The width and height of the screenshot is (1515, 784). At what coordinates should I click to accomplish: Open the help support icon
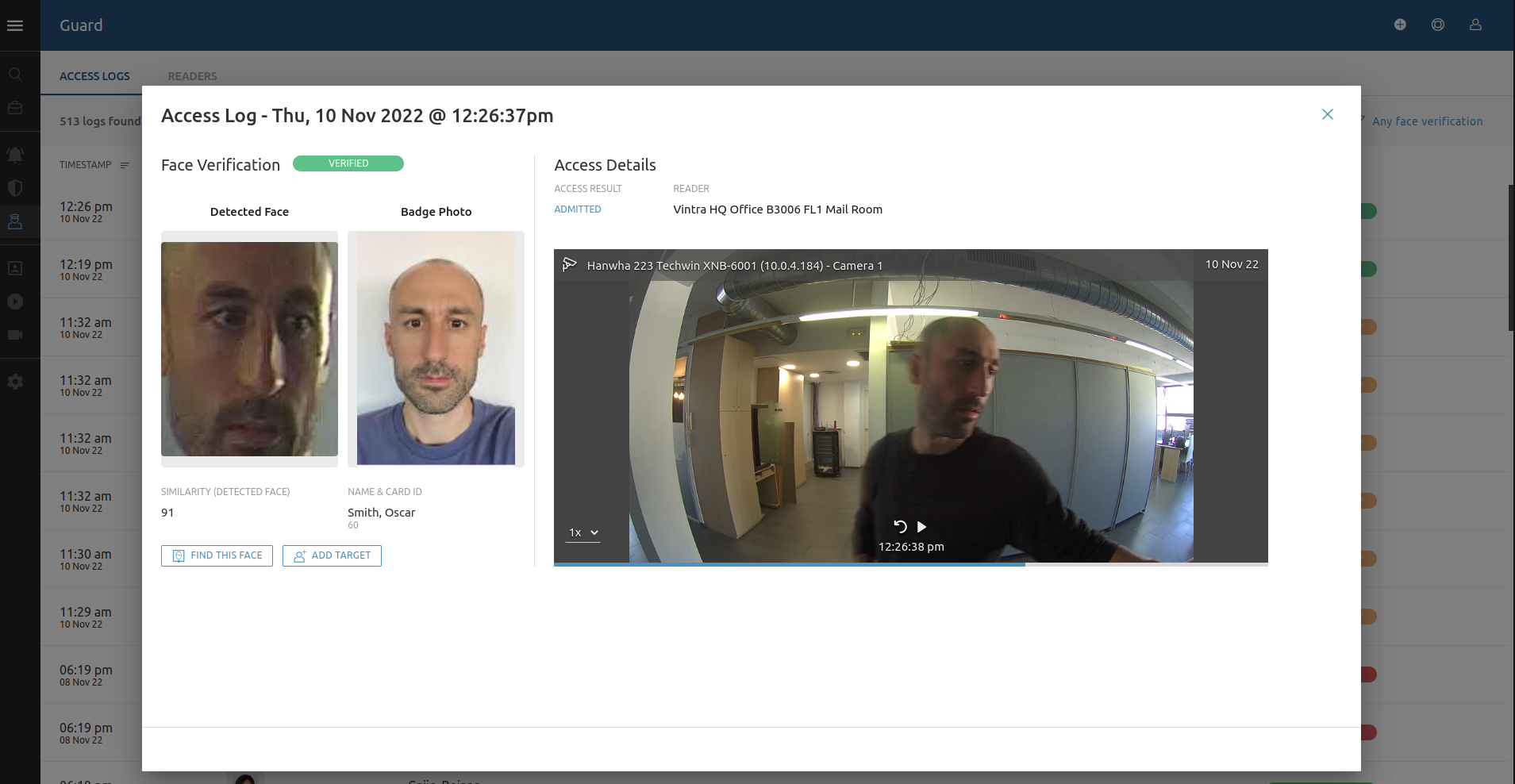(1437, 25)
